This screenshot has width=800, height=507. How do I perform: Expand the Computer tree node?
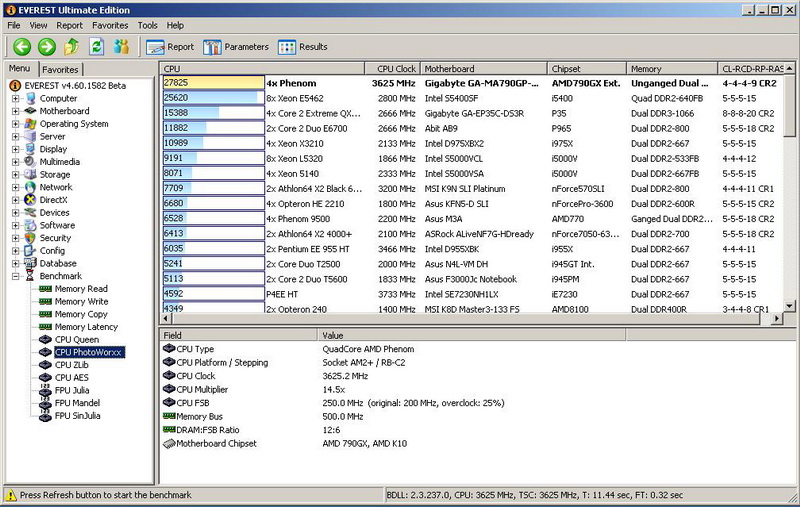click(16, 98)
